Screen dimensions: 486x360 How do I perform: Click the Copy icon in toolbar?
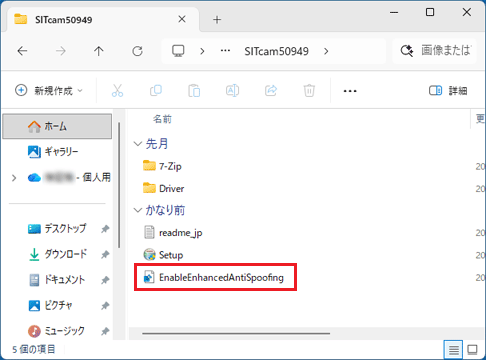coord(156,90)
